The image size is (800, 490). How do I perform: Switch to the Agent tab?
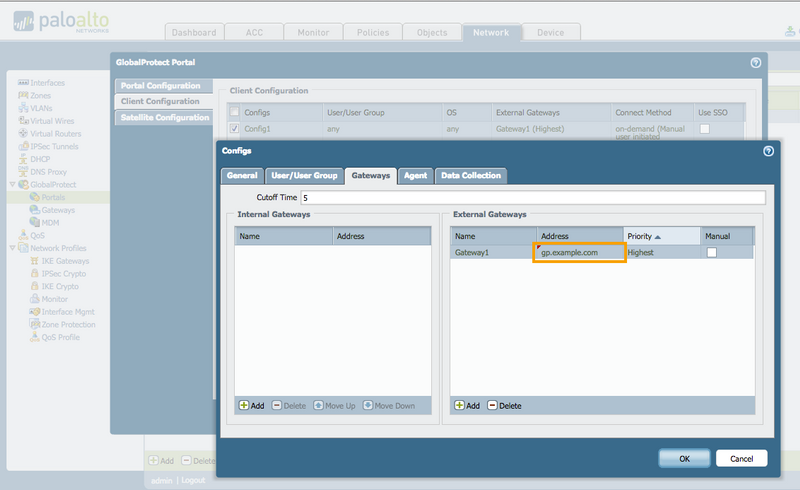414,175
